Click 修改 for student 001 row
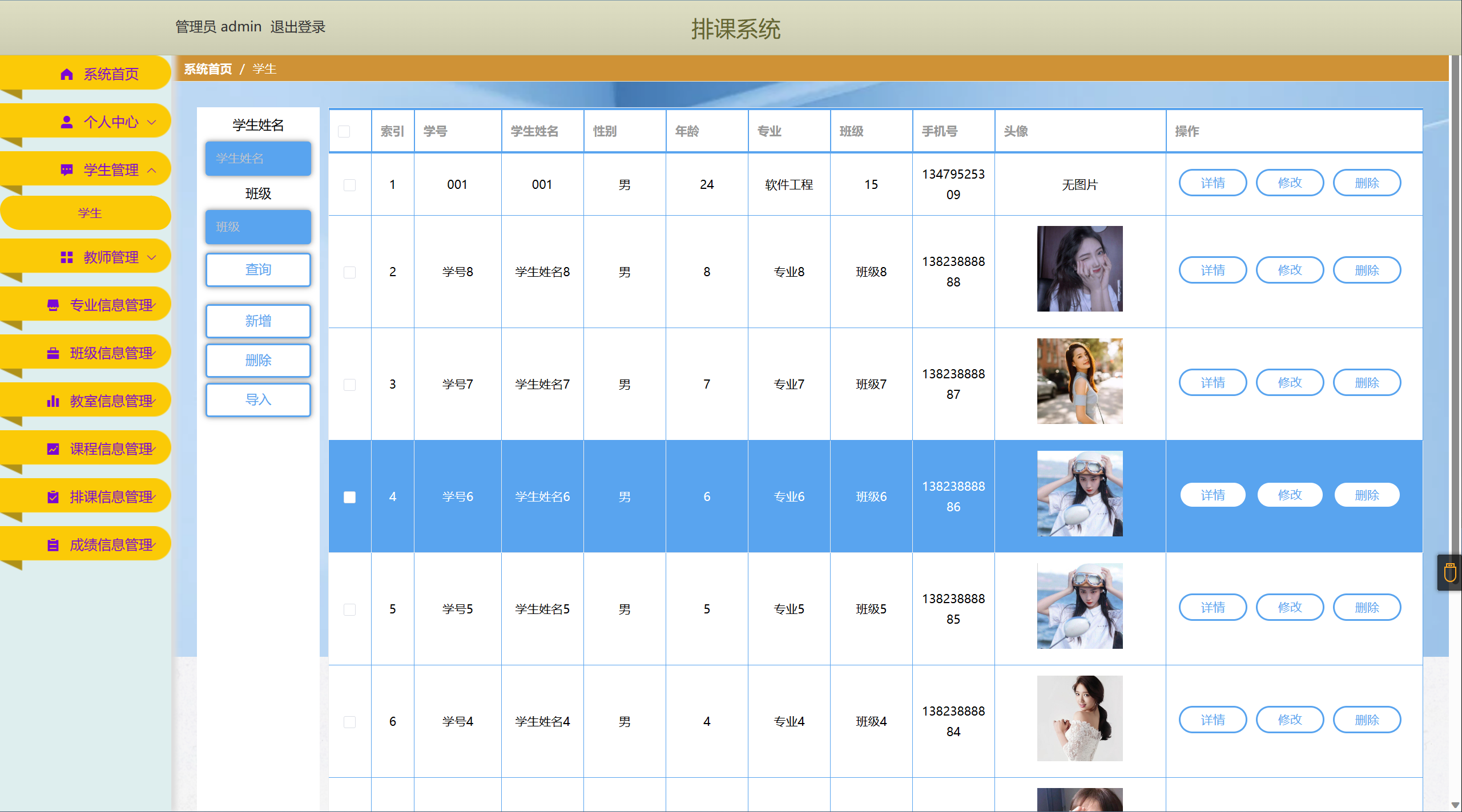1462x812 pixels. (x=1290, y=183)
